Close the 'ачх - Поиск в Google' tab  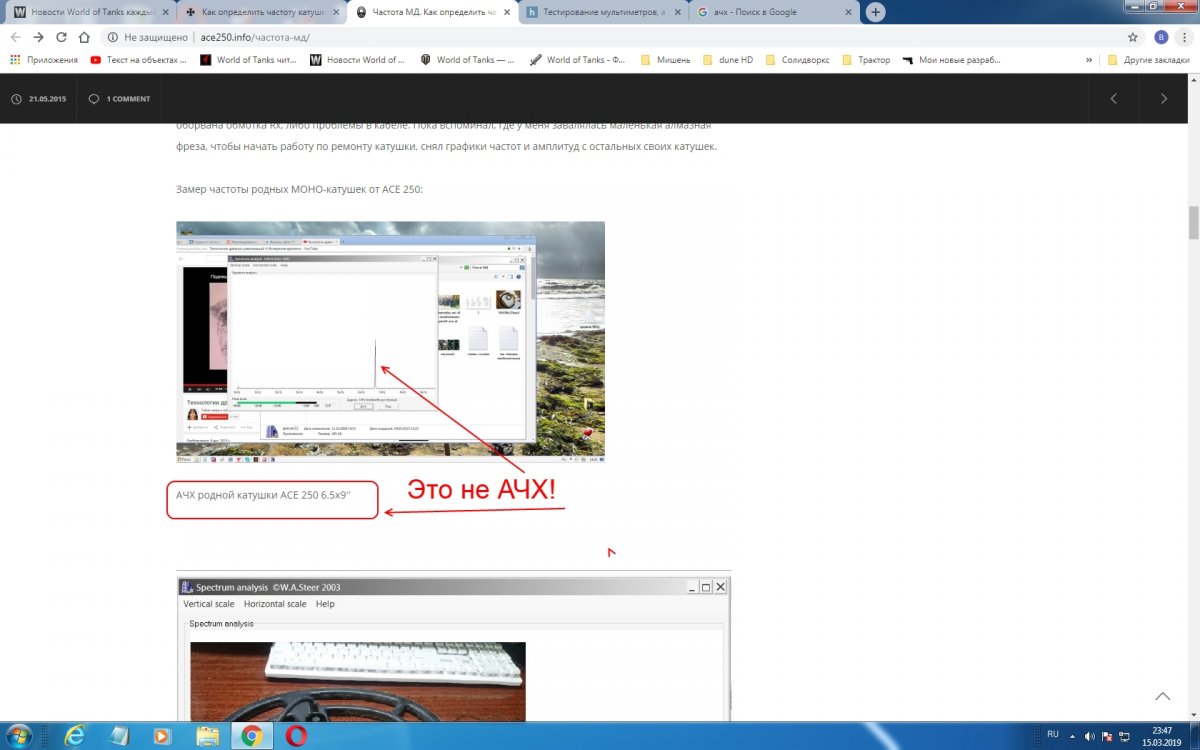[x=848, y=12]
